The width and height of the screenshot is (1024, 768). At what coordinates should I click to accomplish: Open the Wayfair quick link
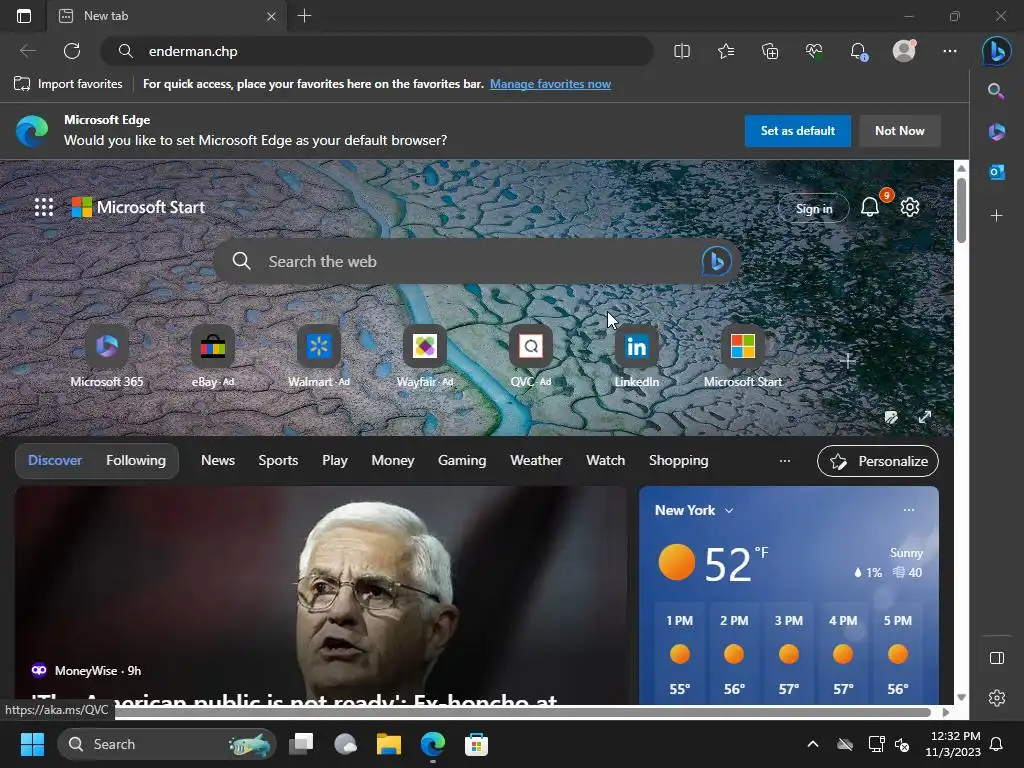424,357
